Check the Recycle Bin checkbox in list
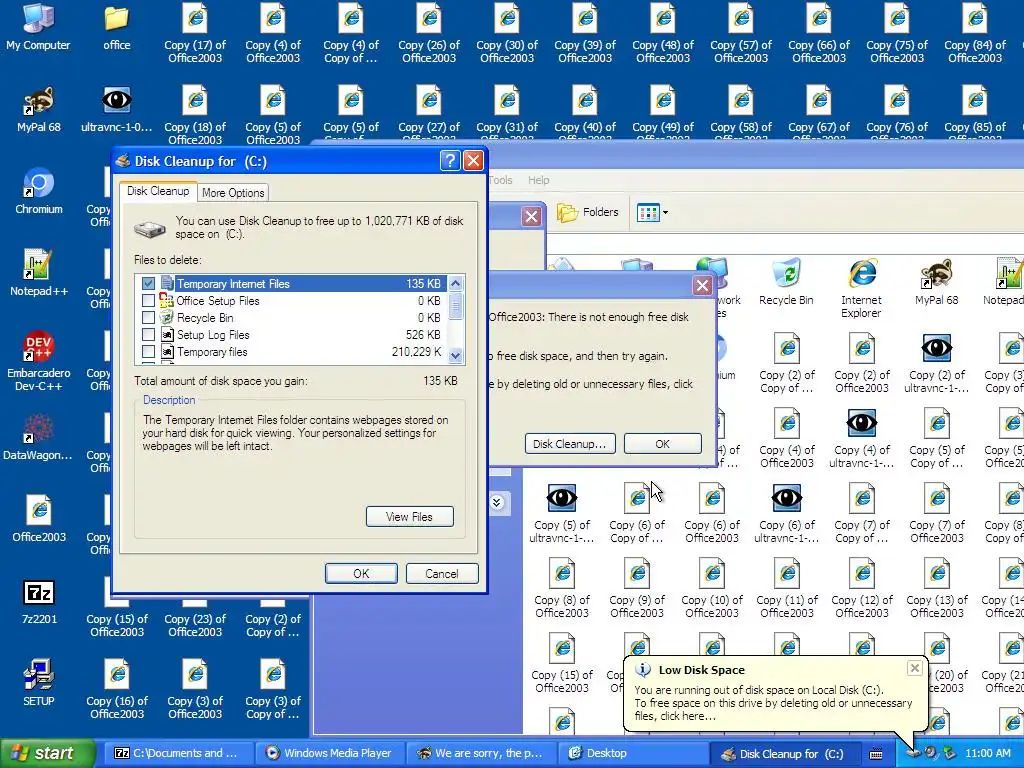The height and width of the screenshot is (768, 1024). click(148, 317)
